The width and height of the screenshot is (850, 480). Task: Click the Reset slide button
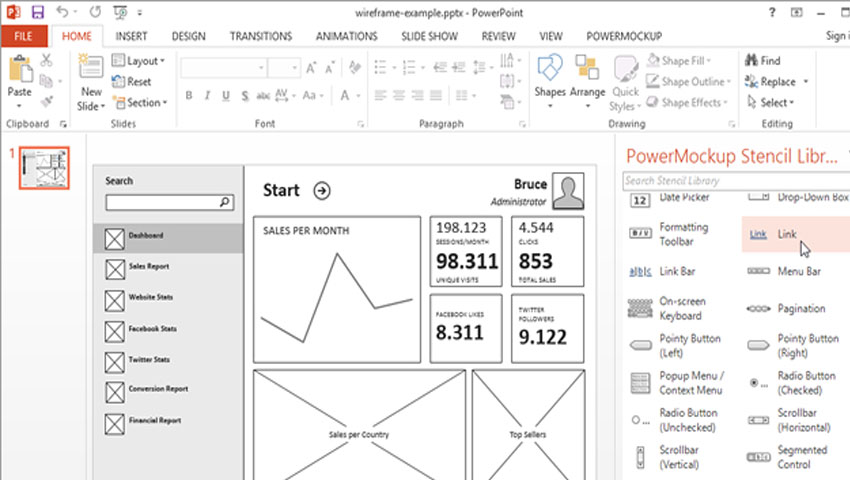coord(132,82)
